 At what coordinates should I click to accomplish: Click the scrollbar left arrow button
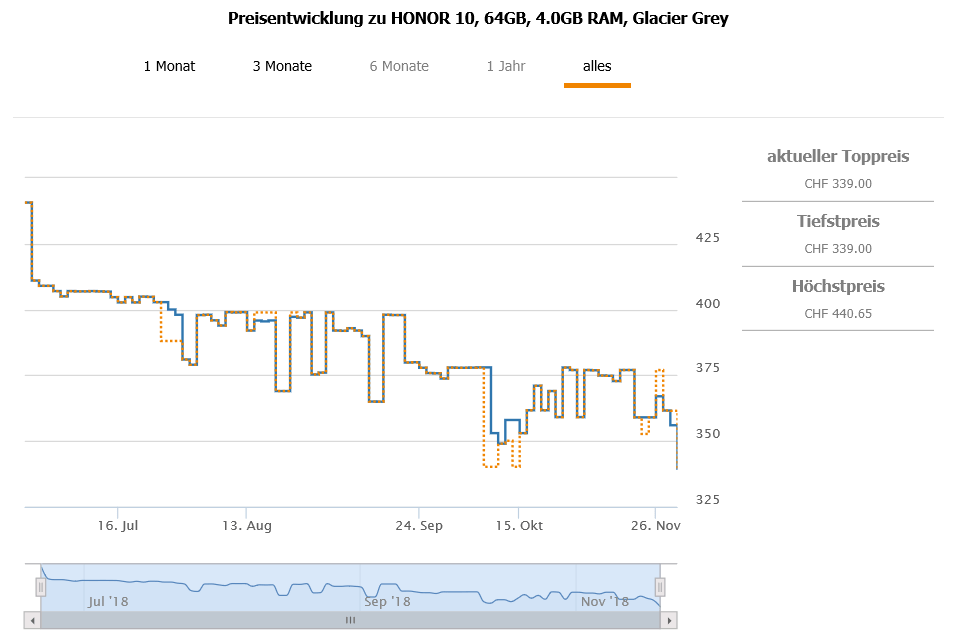(33, 620)
